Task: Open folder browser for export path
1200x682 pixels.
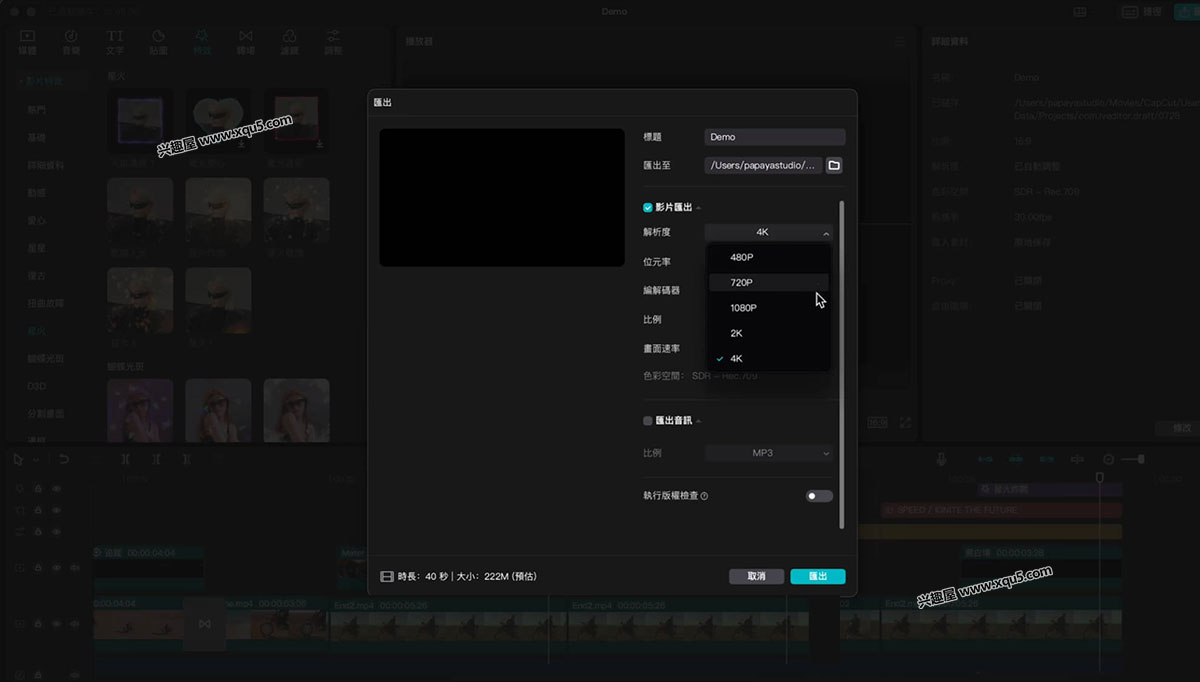Action: tap(835, 165)
